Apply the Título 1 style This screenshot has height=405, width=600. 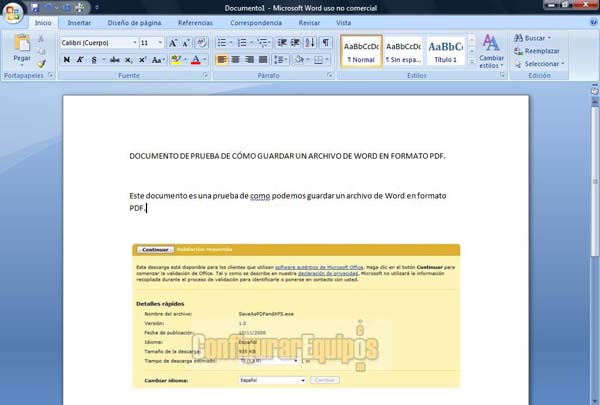click(x=445, y=52)
